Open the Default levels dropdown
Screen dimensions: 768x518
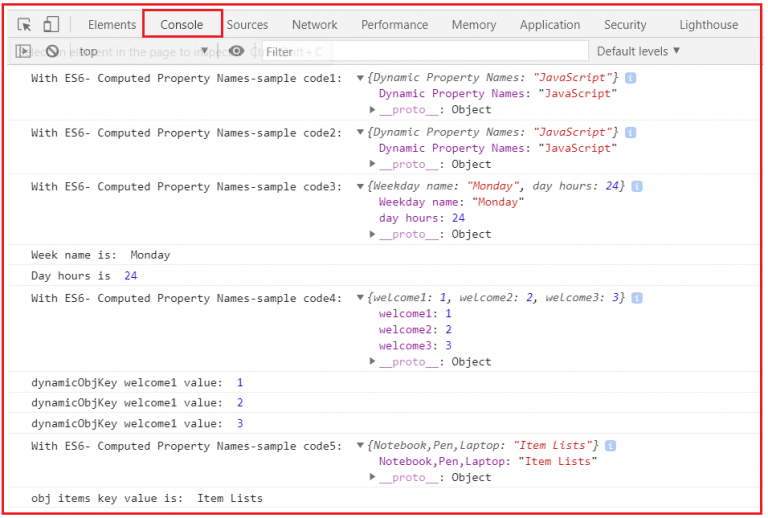coord(638,51)
